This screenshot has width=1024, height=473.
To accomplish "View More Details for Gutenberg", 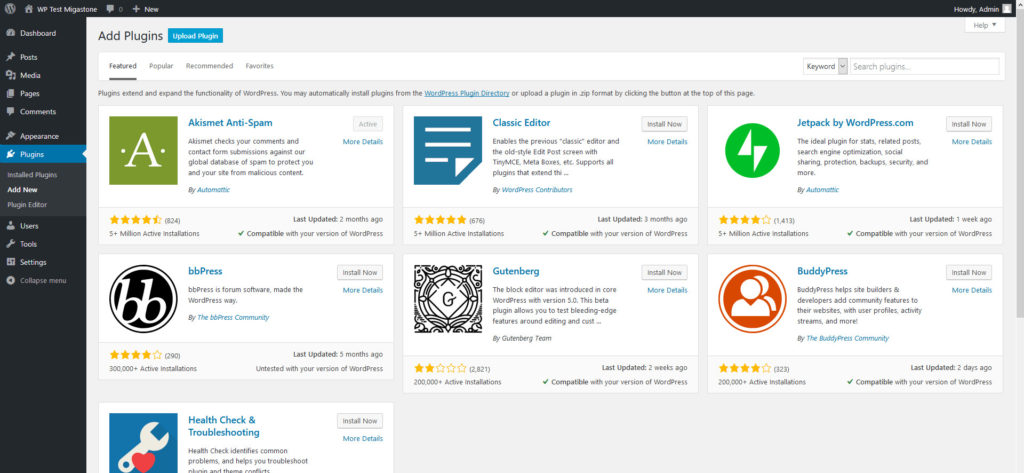I will pyautogui.click(x=667, y=290).
